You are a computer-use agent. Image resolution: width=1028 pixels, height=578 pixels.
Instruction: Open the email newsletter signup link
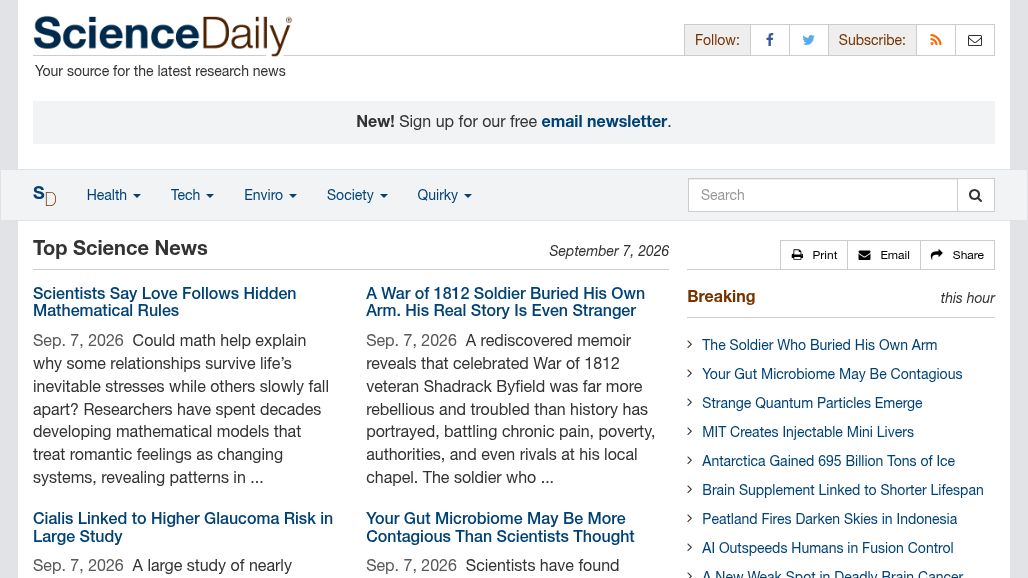[x=604, y=121]
